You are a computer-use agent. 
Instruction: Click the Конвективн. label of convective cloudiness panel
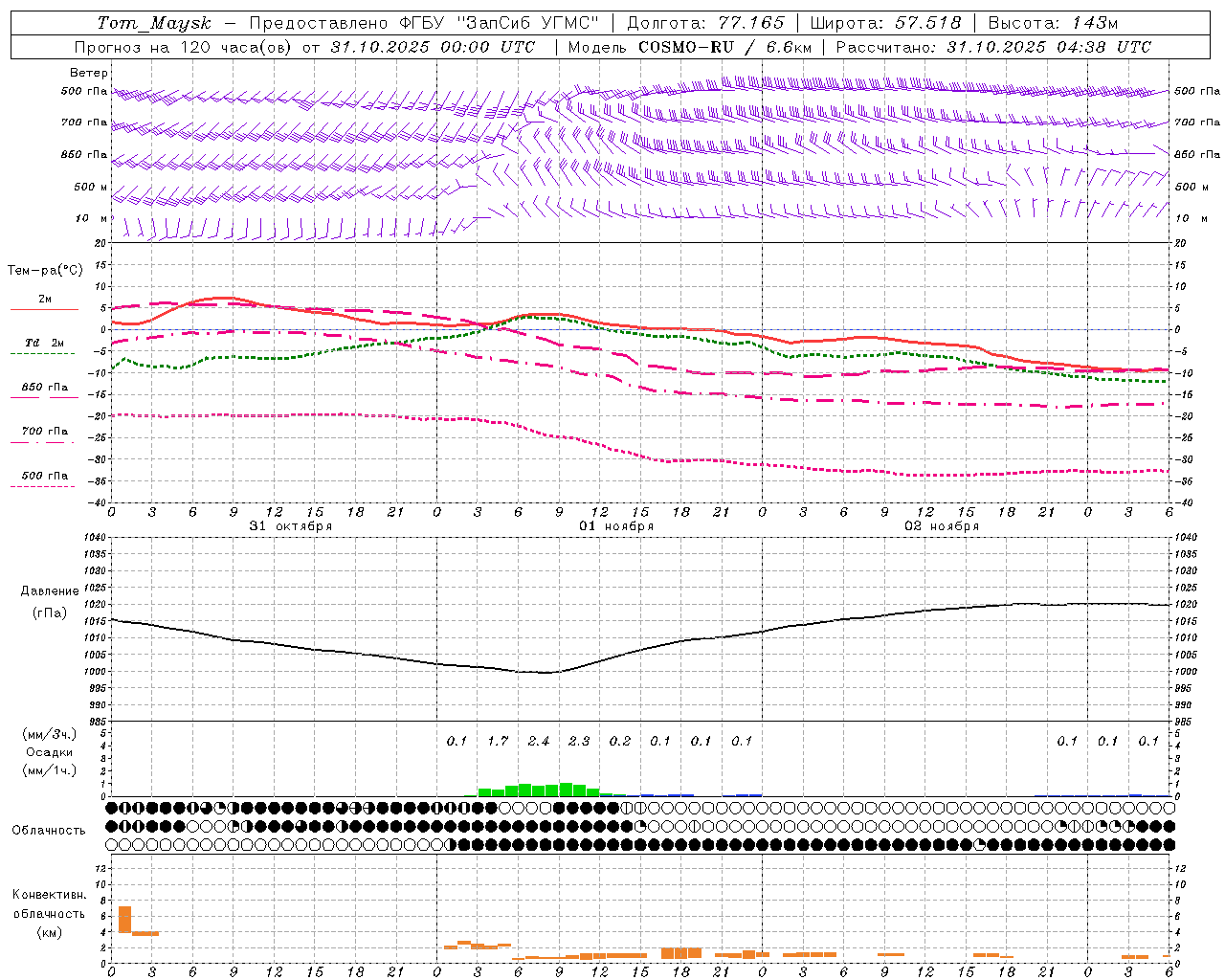click(49, 895)
